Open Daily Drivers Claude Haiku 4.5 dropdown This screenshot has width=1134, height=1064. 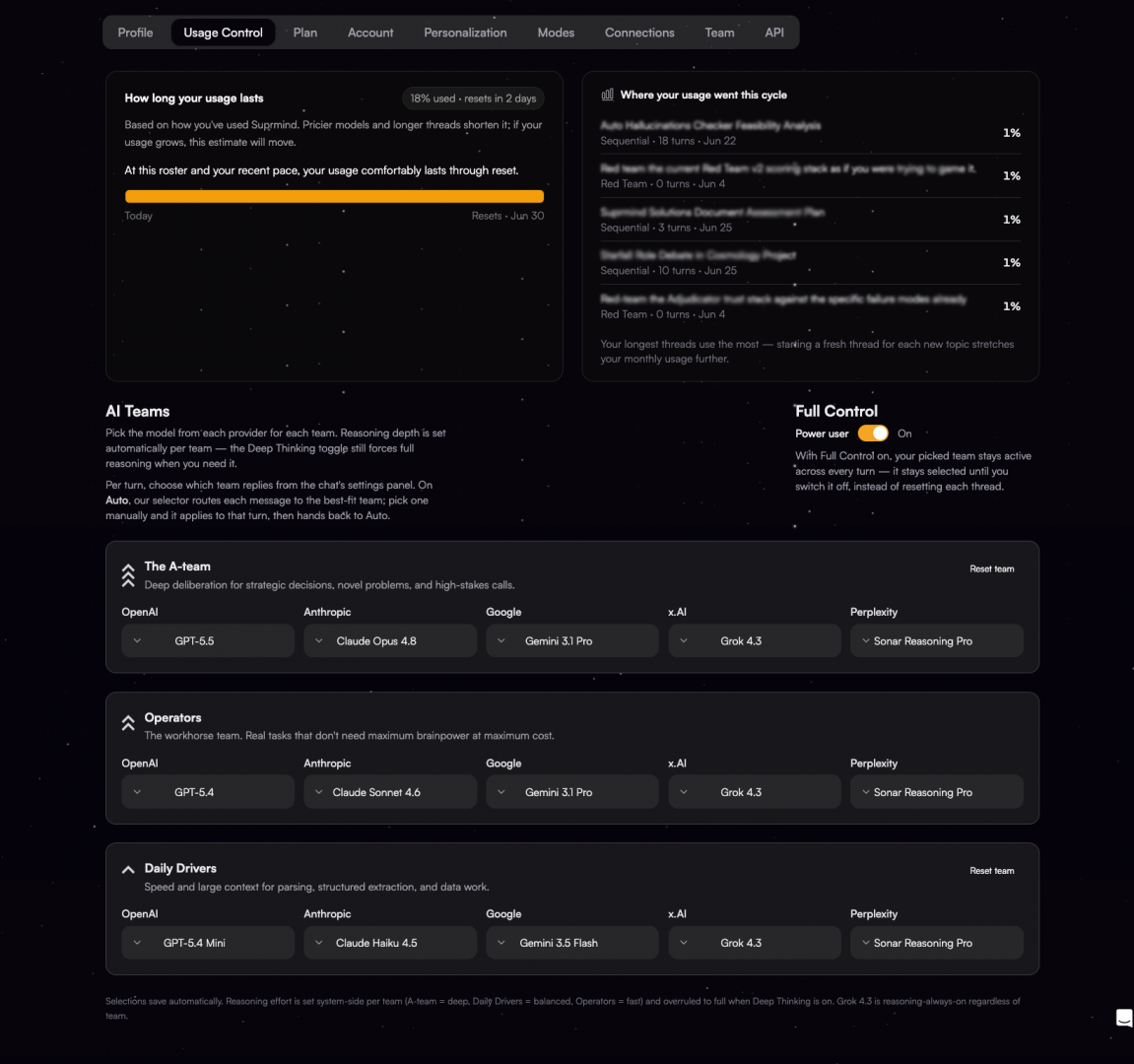click(x=390, y=943)
